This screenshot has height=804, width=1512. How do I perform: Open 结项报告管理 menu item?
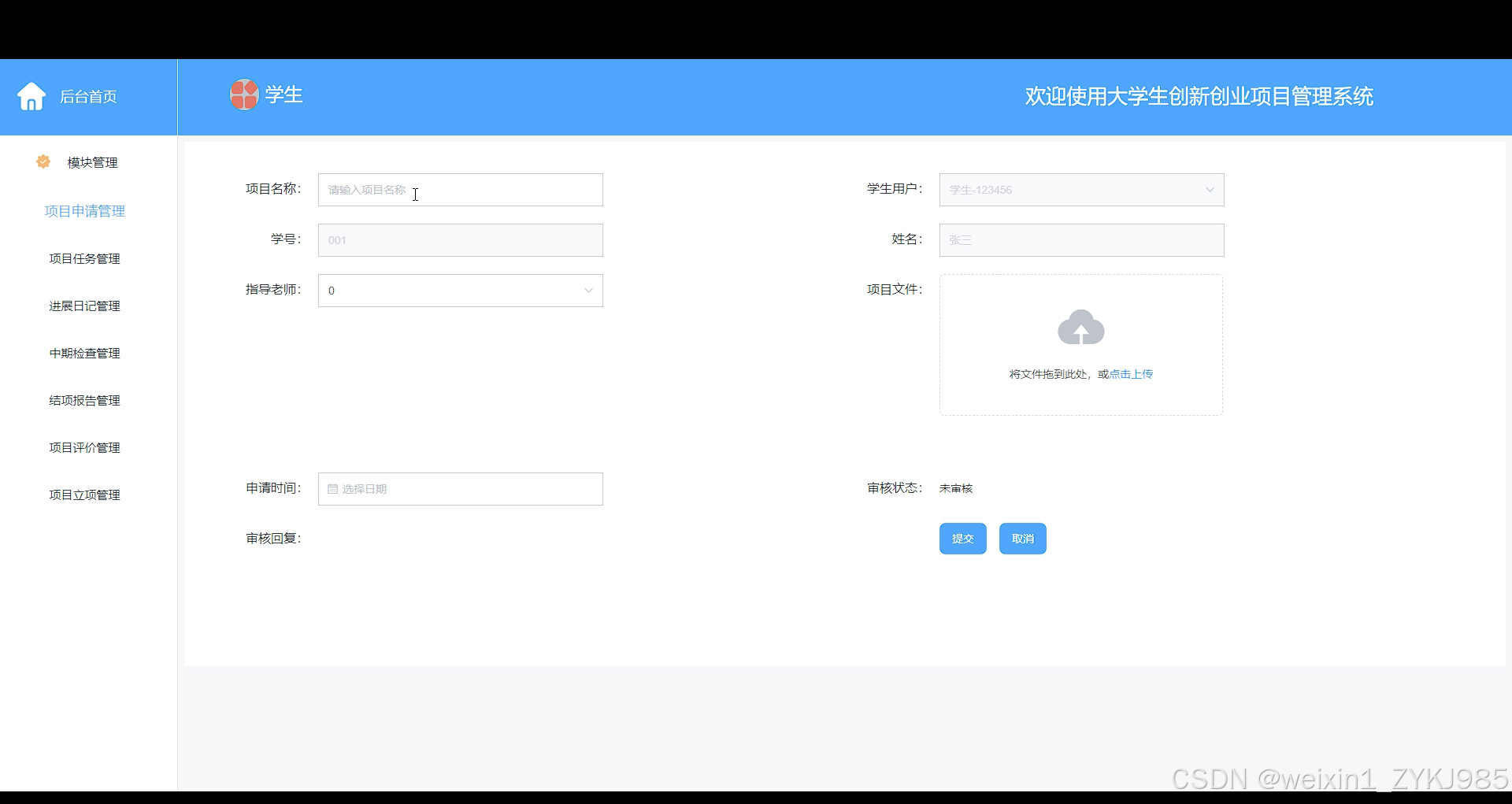tap(85, 400)
